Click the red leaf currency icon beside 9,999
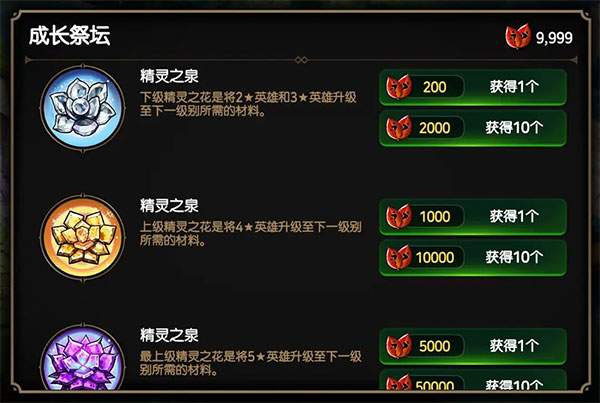 pos(518,36)
